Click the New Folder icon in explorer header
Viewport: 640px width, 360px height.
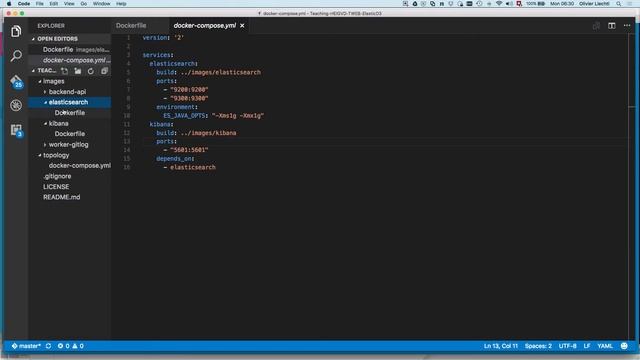(78, 71)
